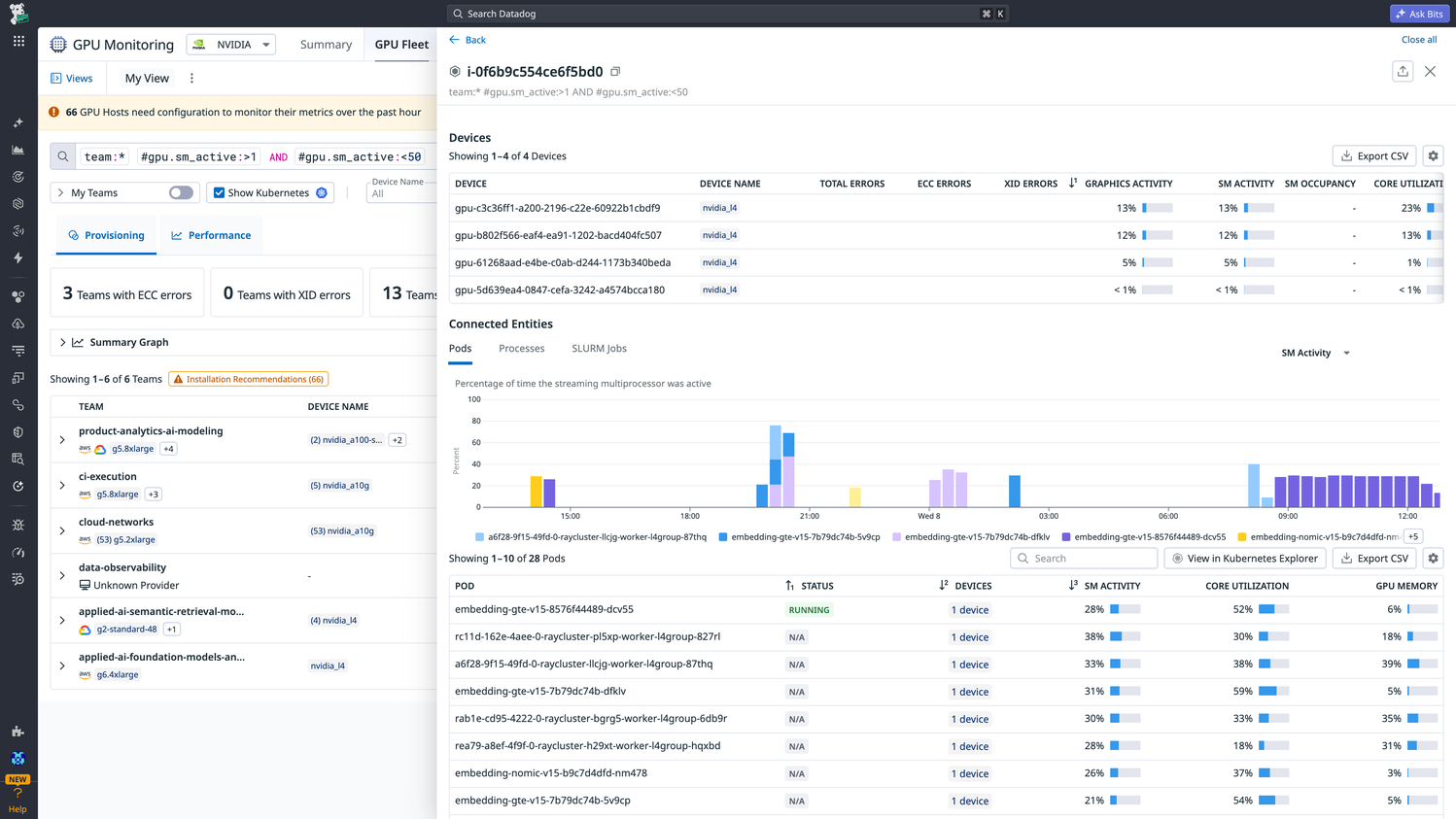Open the NVIDIA vendor dropdown
Image resolution: width=1456 pixels, height=819 pixels.
(231, 45)
